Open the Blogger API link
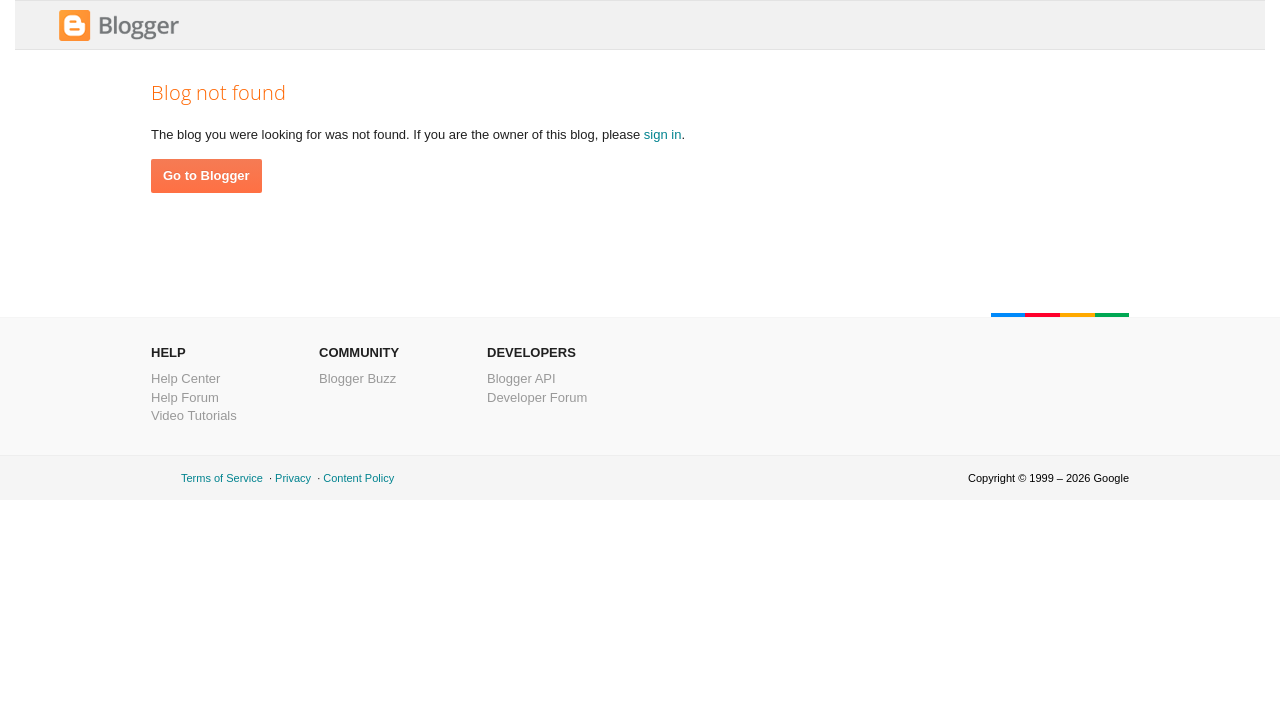This screenshot has height=720, width=1280. [520, 379]
